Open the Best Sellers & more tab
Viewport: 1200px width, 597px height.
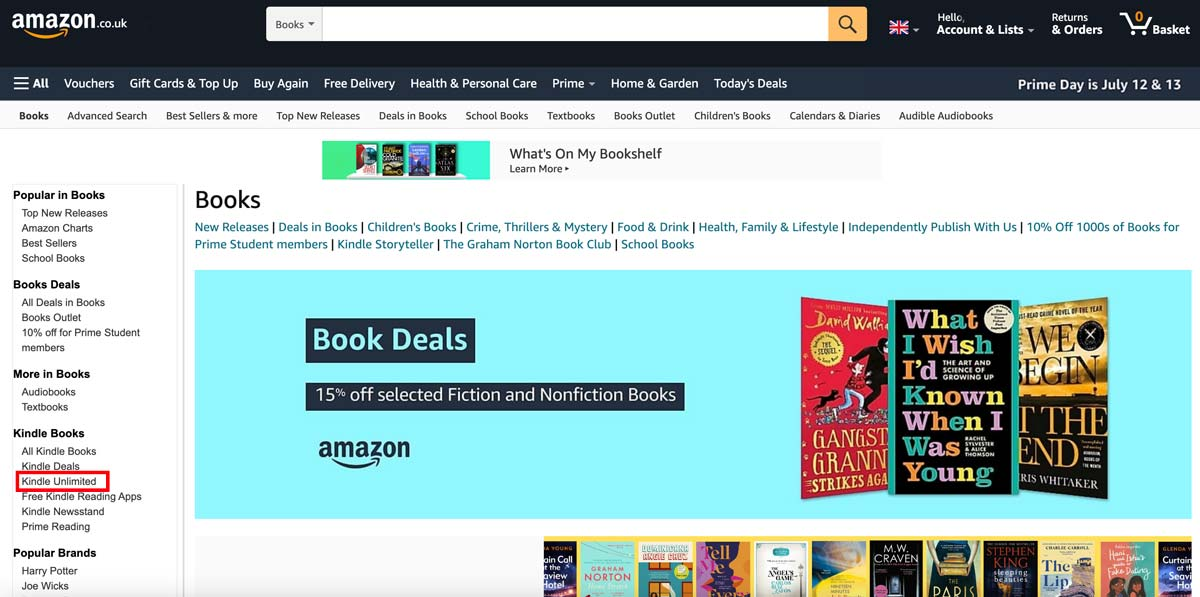[211, 116]
